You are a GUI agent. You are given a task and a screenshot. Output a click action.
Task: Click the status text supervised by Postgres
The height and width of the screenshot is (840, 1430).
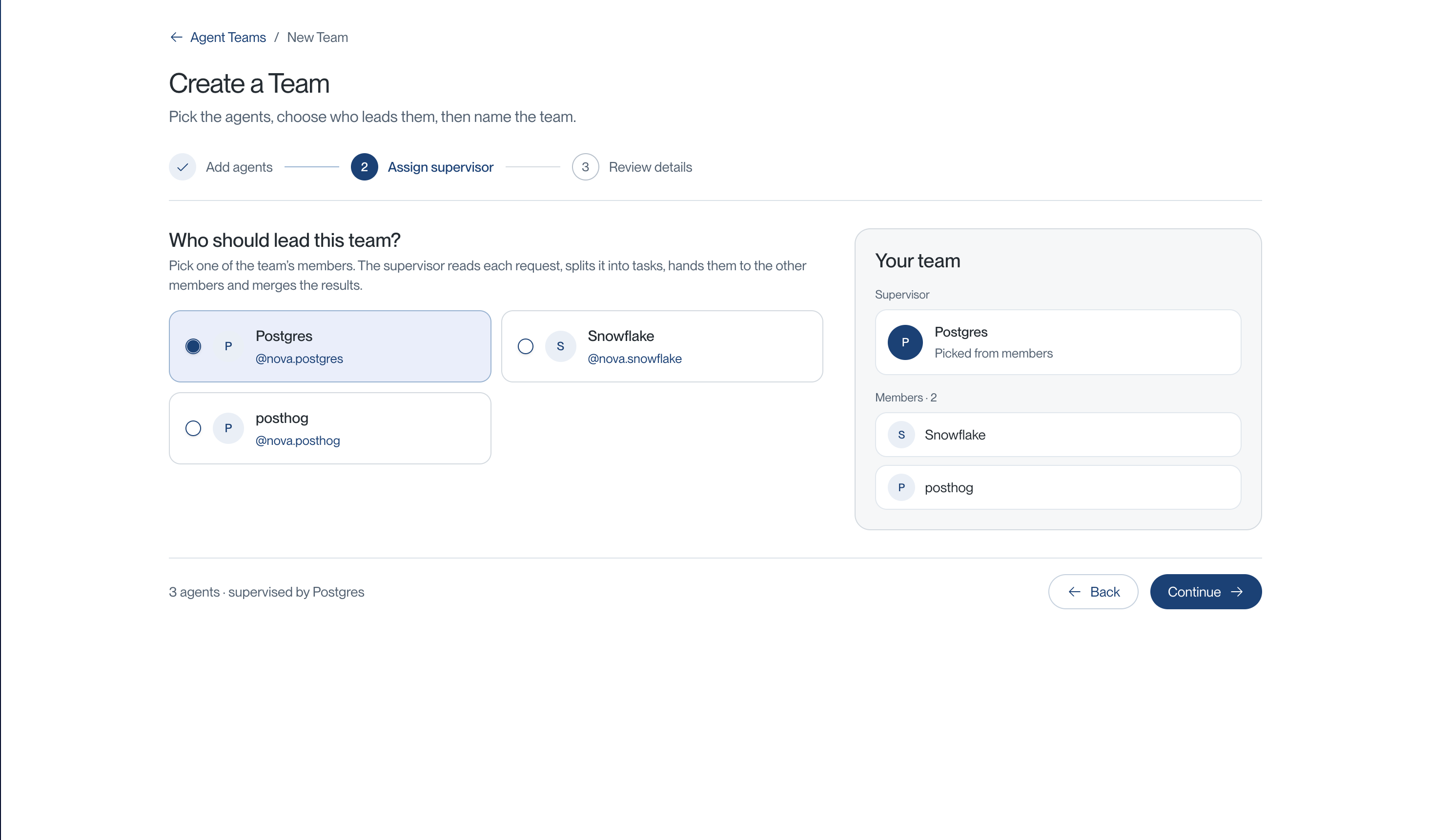pos(296,592)
